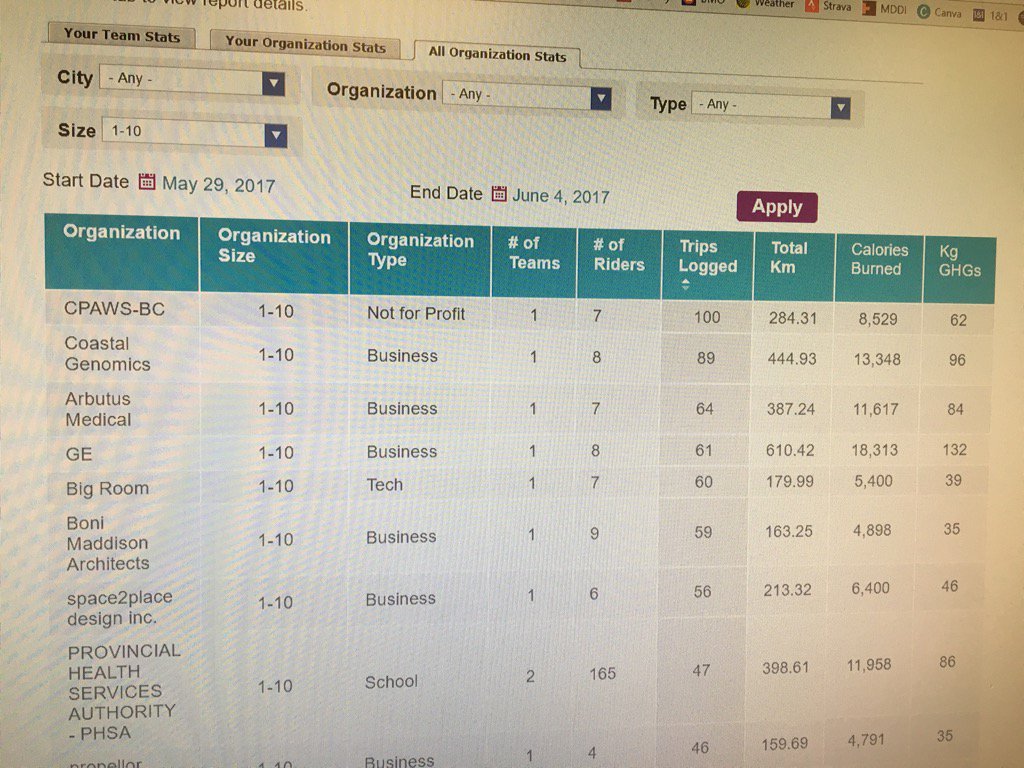Click calories burned value 11,958
This screenshot has width=1024, height=768.
869,665
